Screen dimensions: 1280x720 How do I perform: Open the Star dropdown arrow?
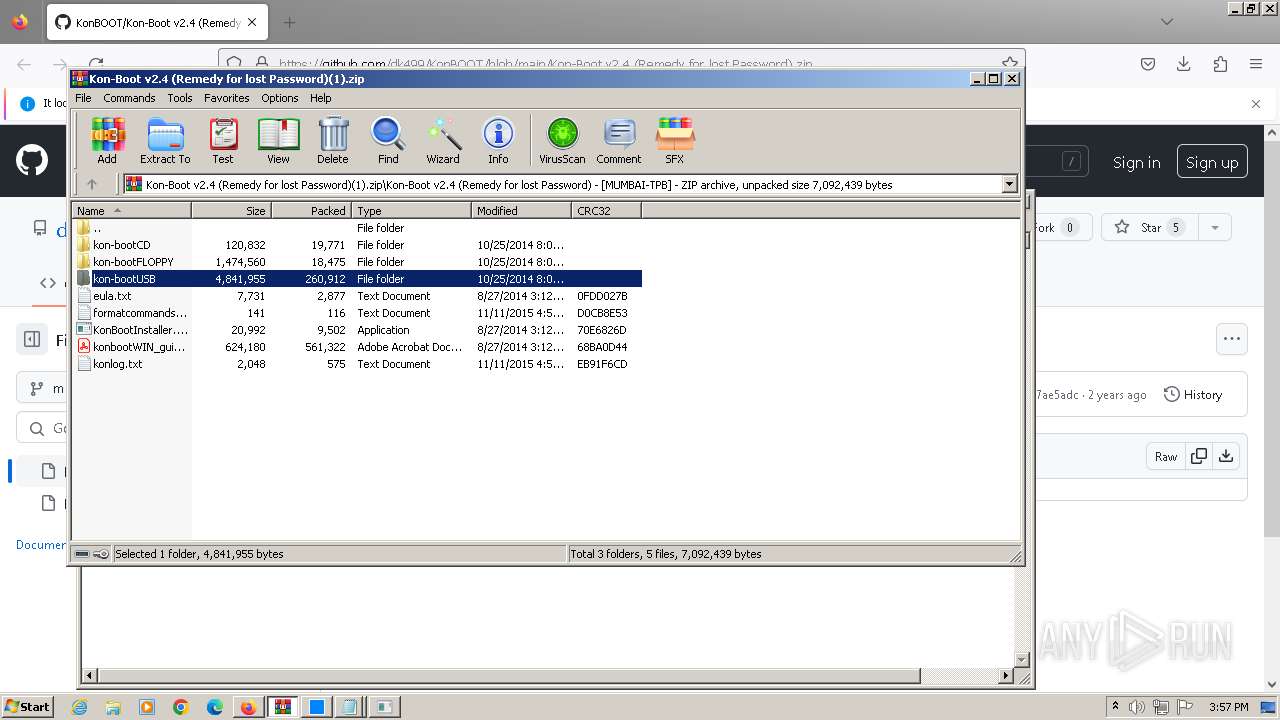(1215, 228)
